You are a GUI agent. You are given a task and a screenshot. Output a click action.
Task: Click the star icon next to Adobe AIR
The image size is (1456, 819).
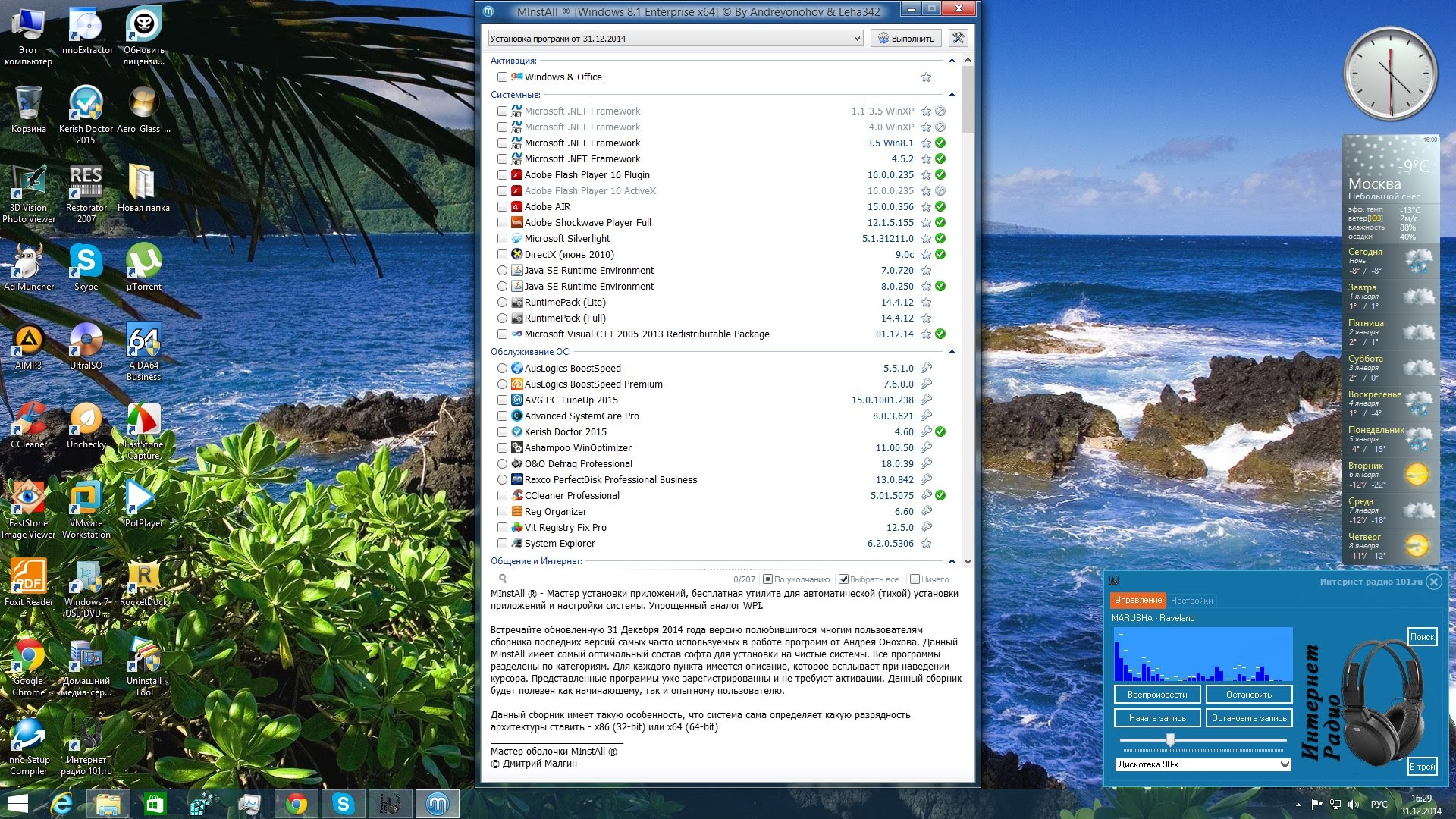(926, 206)
